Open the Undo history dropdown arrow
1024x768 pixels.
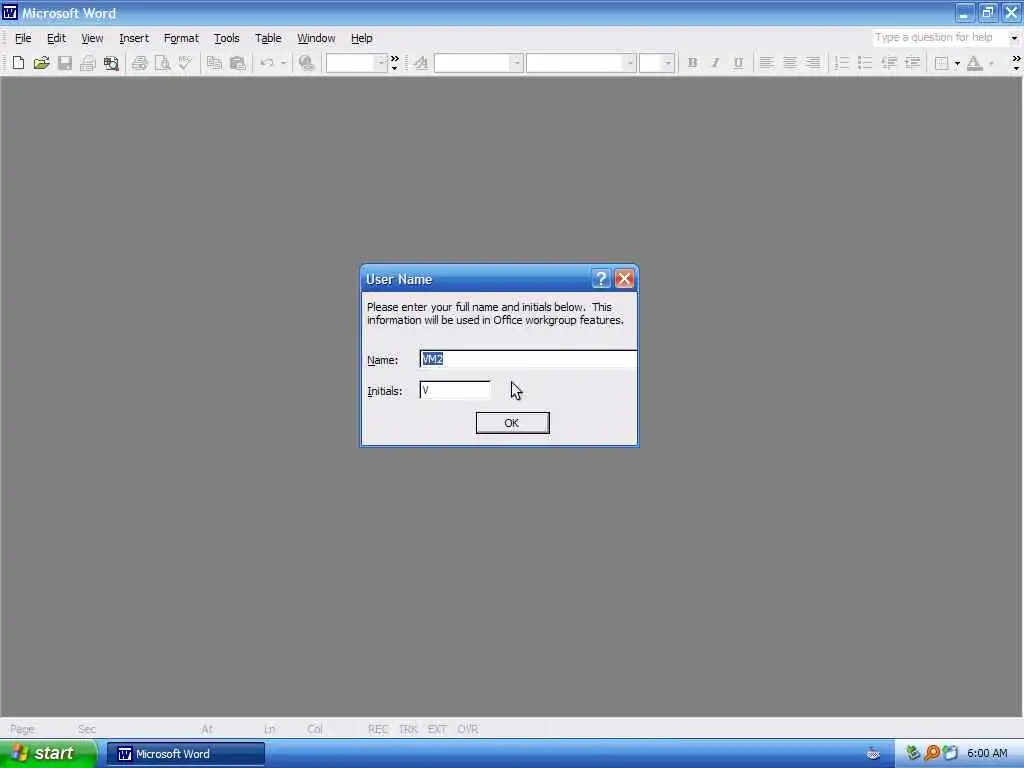click(283, 63)
